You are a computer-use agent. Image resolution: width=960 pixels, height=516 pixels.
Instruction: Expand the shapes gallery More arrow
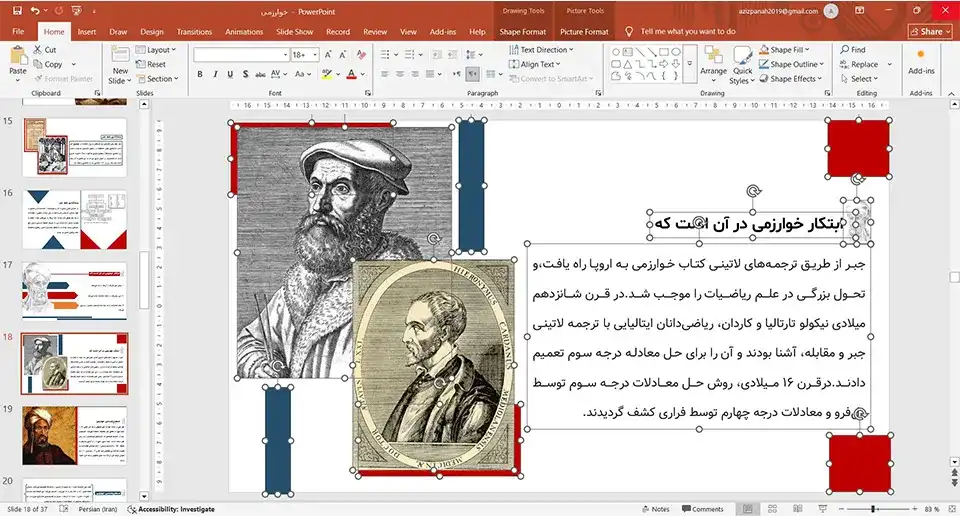pos(690,64)
